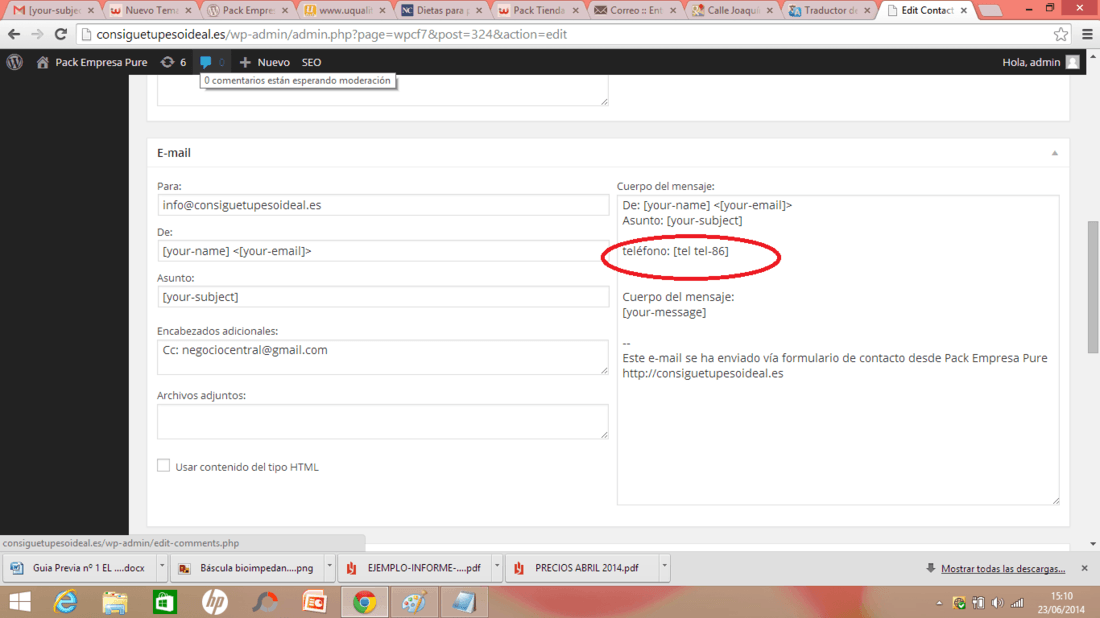Open dropdown for EJEMPLO-INFORME download
The height and width of the screenshot is (618, 1100).
click(x=497, y=567)
